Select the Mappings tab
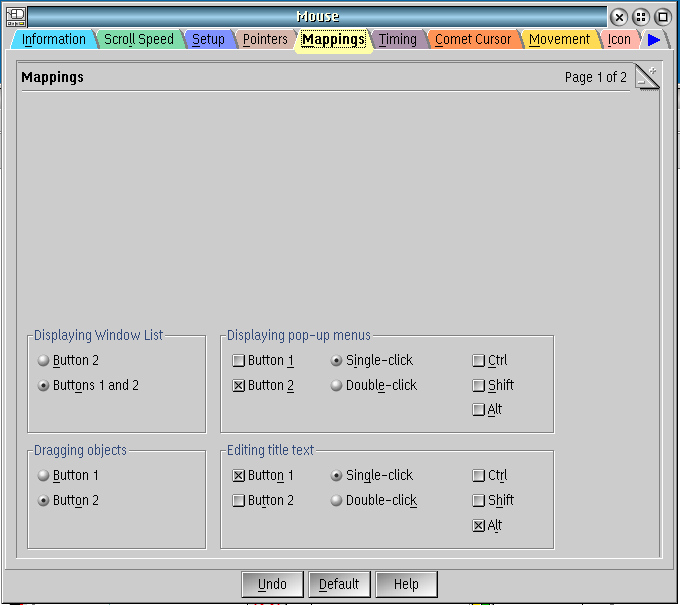This screenshot has height=605, width=680. 333,40
